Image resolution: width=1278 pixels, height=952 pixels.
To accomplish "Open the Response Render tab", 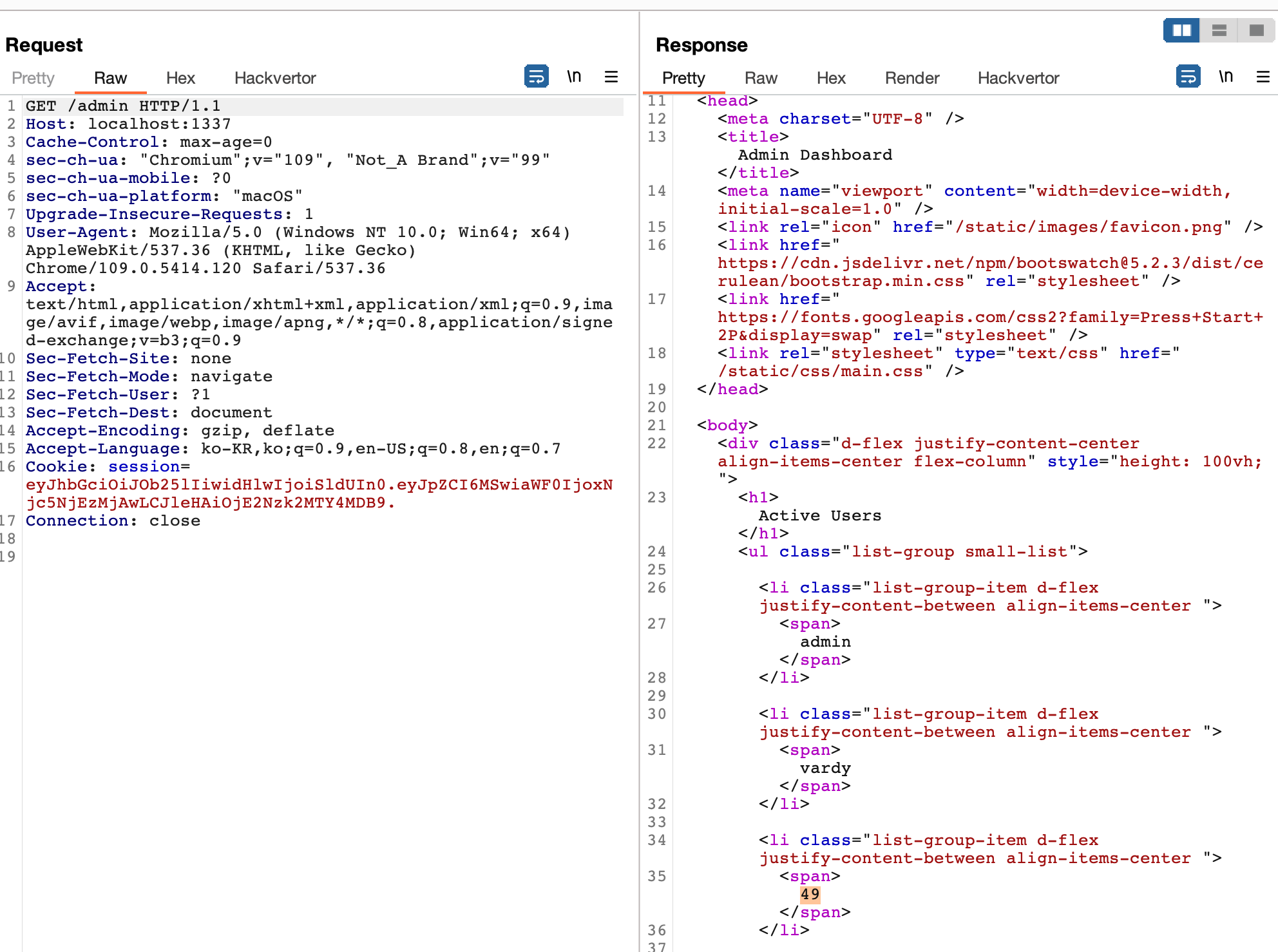I will 911,78.
